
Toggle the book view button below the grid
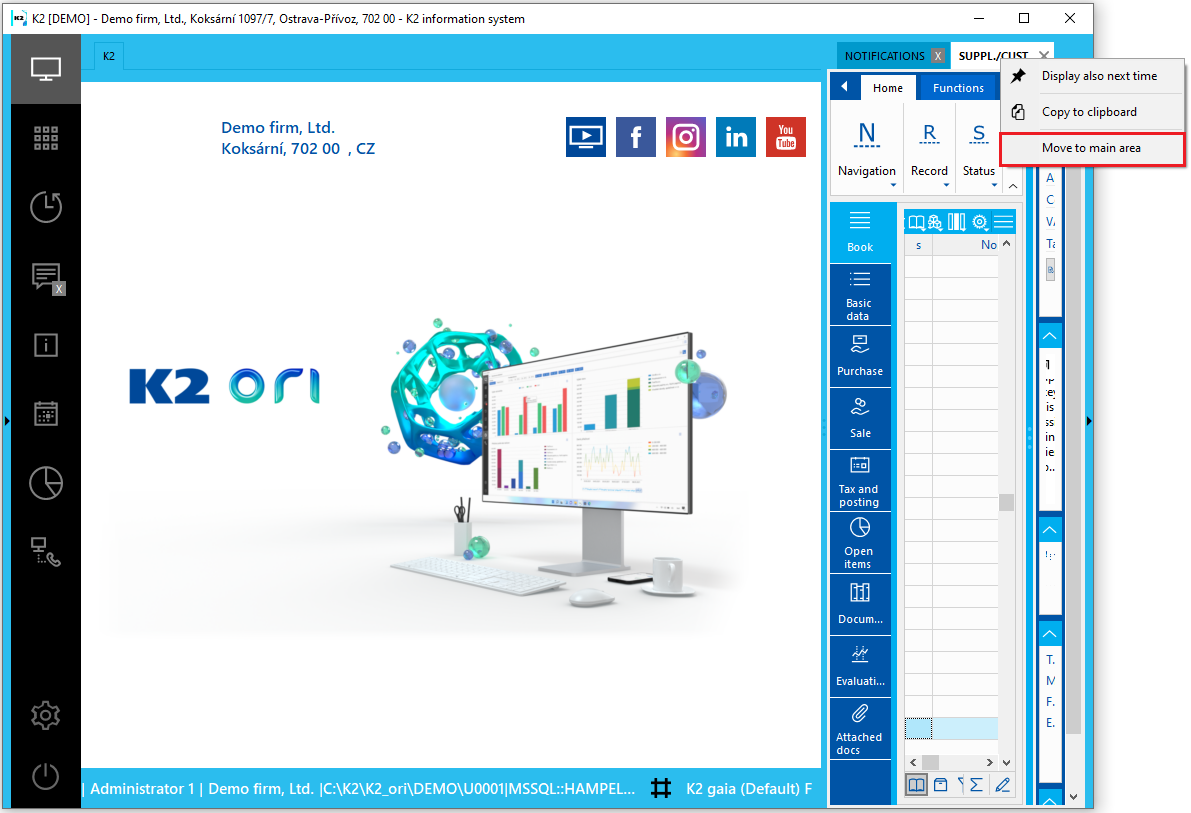click(x=917, y=785)
